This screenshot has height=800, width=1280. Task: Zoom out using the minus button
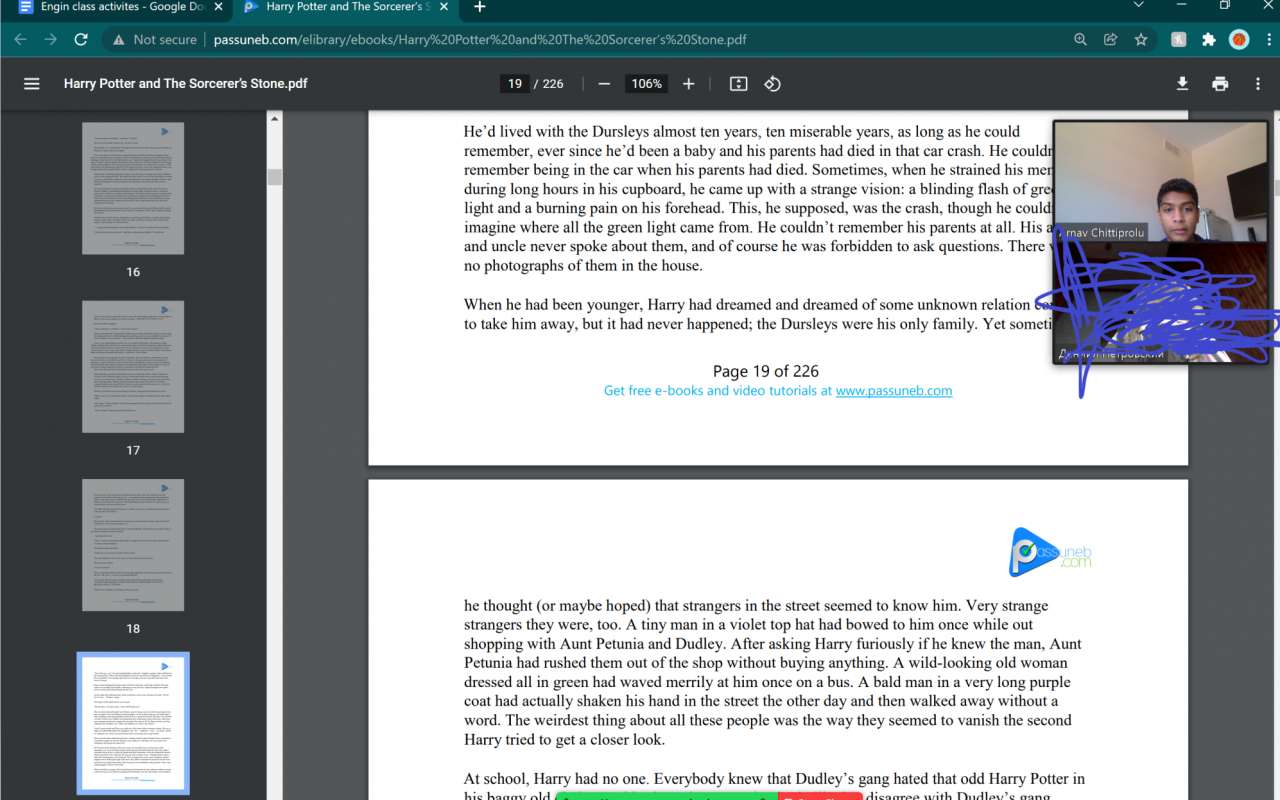tap(604, 84)
